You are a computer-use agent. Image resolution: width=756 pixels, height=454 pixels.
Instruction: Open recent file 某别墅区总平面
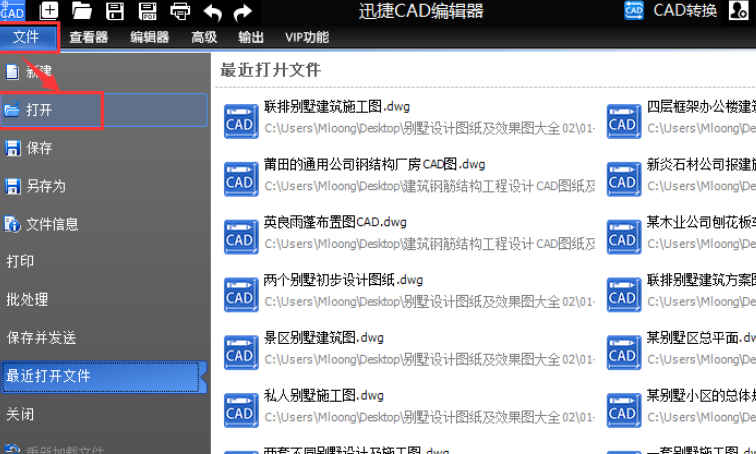[701, 338]
